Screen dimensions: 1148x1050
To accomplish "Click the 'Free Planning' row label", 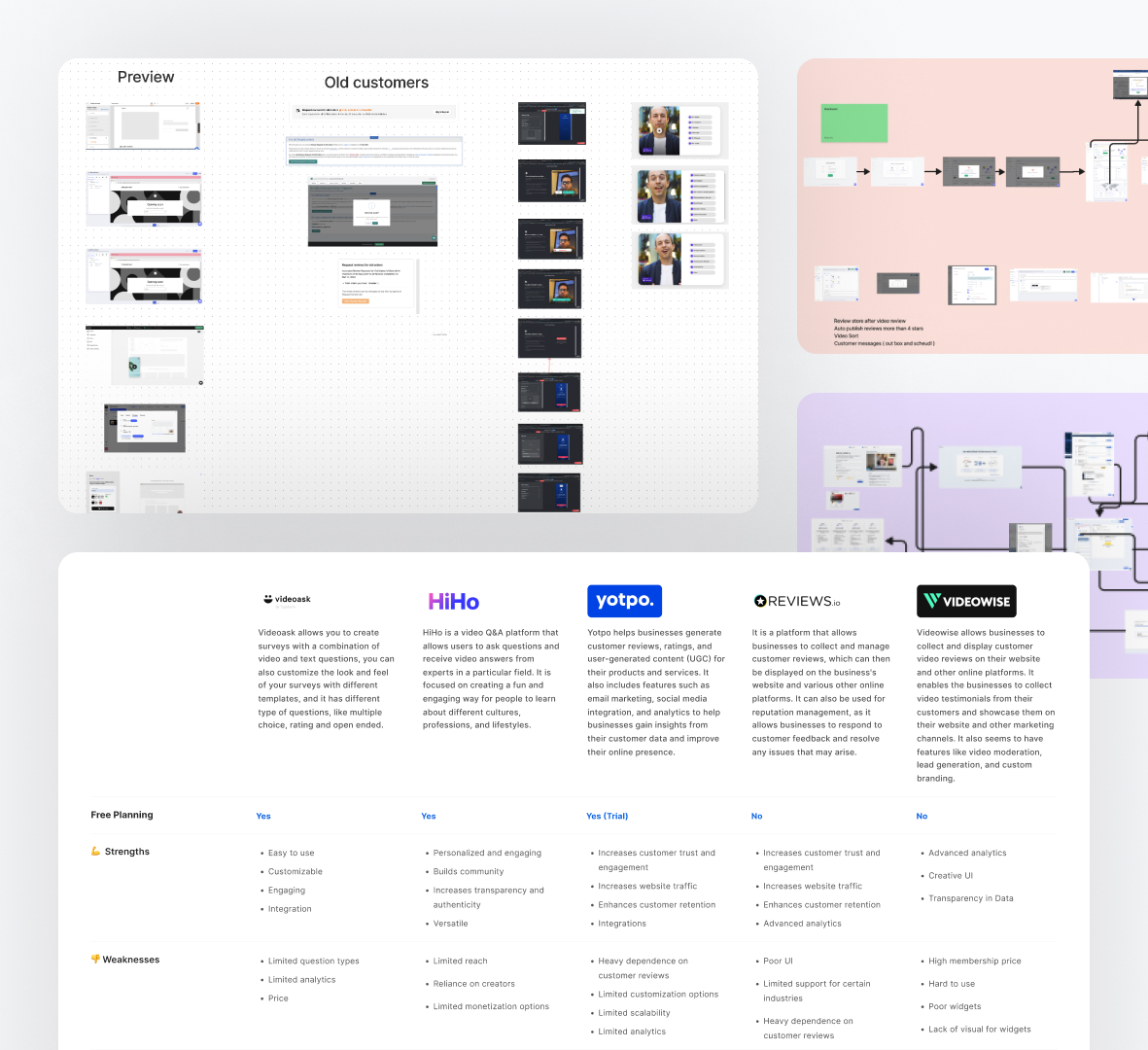I will point(122,815).
